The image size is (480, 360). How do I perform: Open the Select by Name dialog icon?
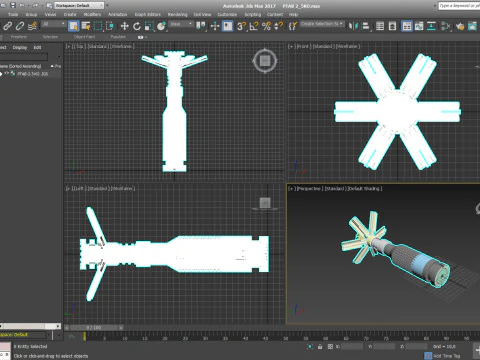pyautogui.click(x=86, y=26)
